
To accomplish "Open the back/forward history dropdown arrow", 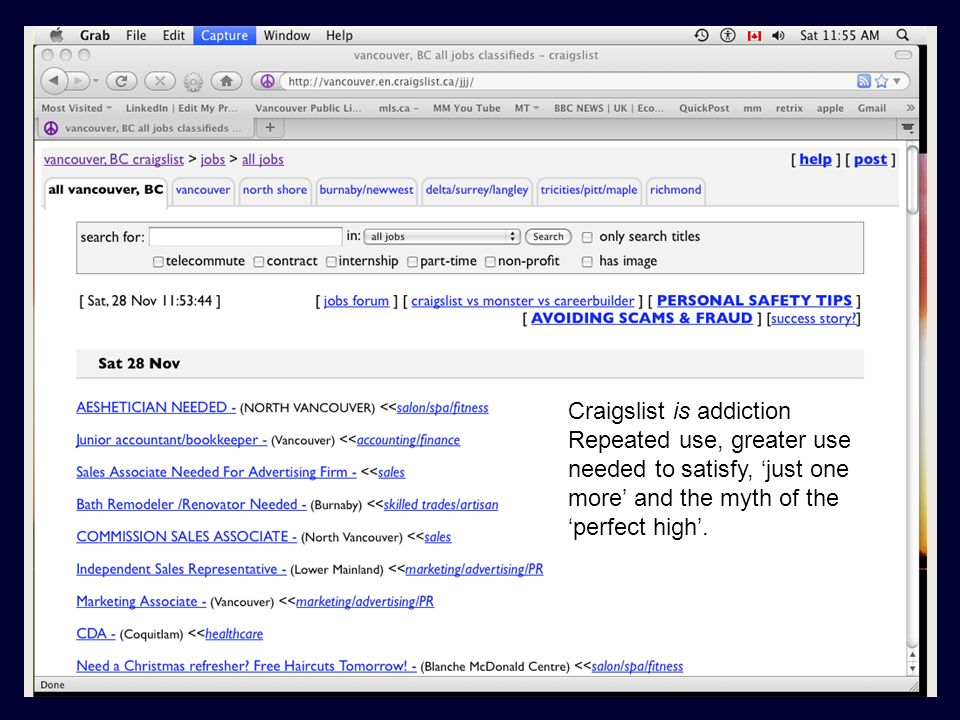I will [96, 81].
